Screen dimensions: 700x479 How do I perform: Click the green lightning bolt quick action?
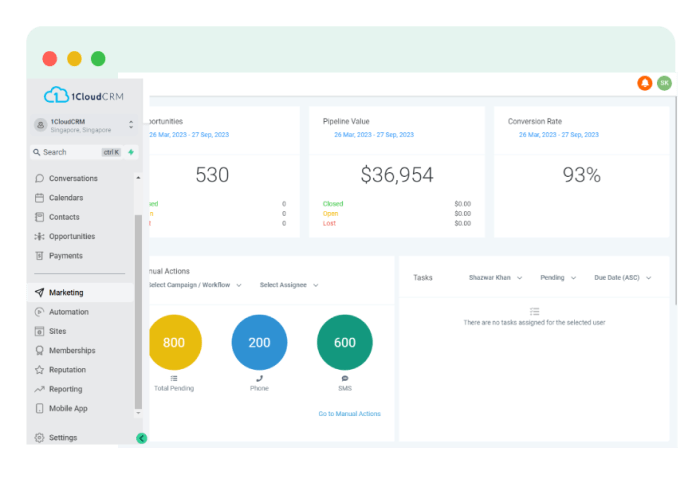tap(131, 152)
